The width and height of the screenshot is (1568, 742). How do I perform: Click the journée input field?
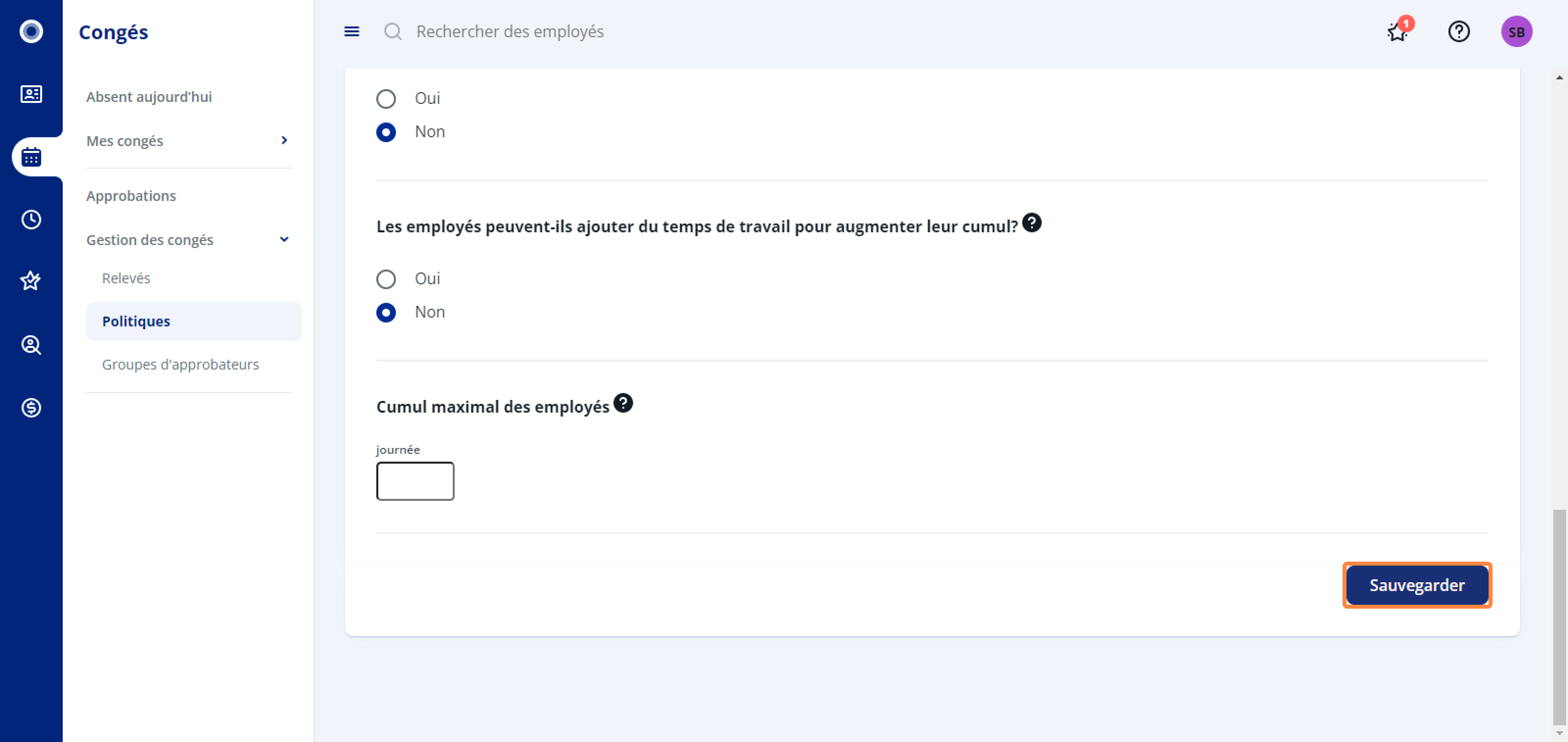coord(415,481)
